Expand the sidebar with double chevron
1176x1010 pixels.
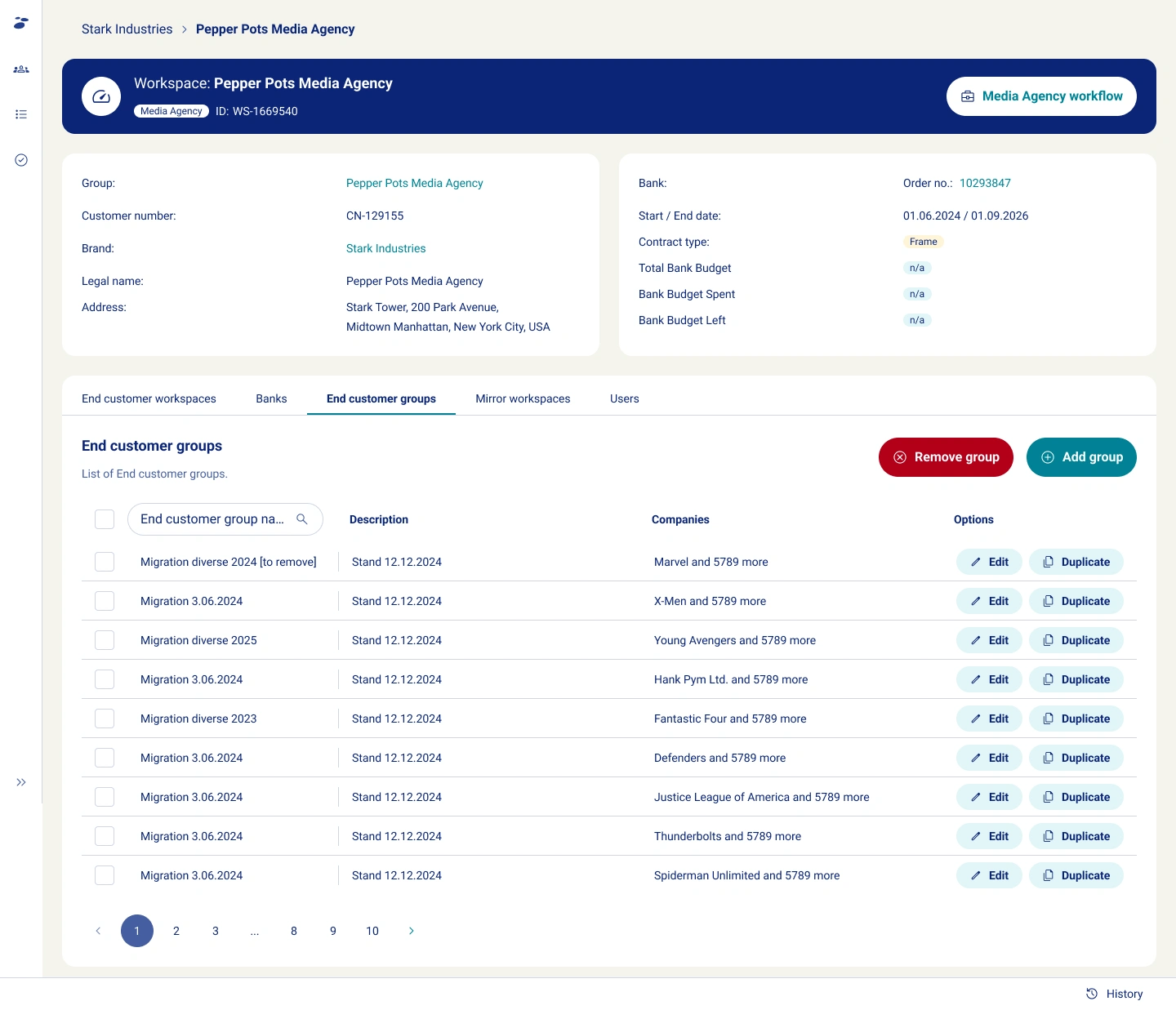(21, 782)
